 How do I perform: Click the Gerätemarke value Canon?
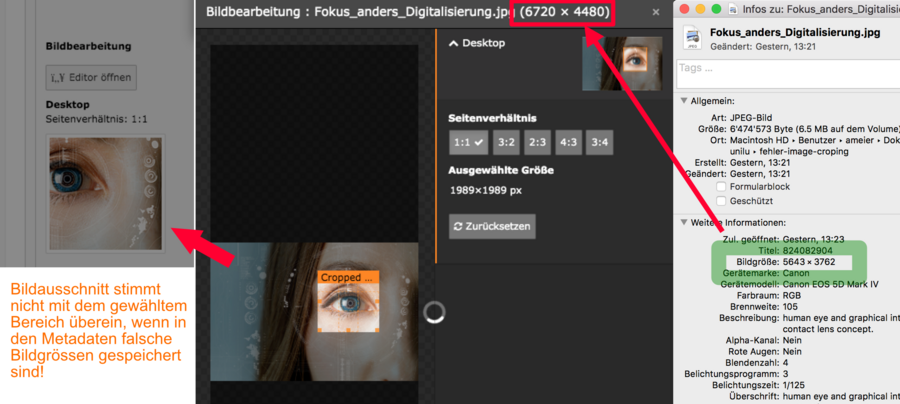point(796,273)
